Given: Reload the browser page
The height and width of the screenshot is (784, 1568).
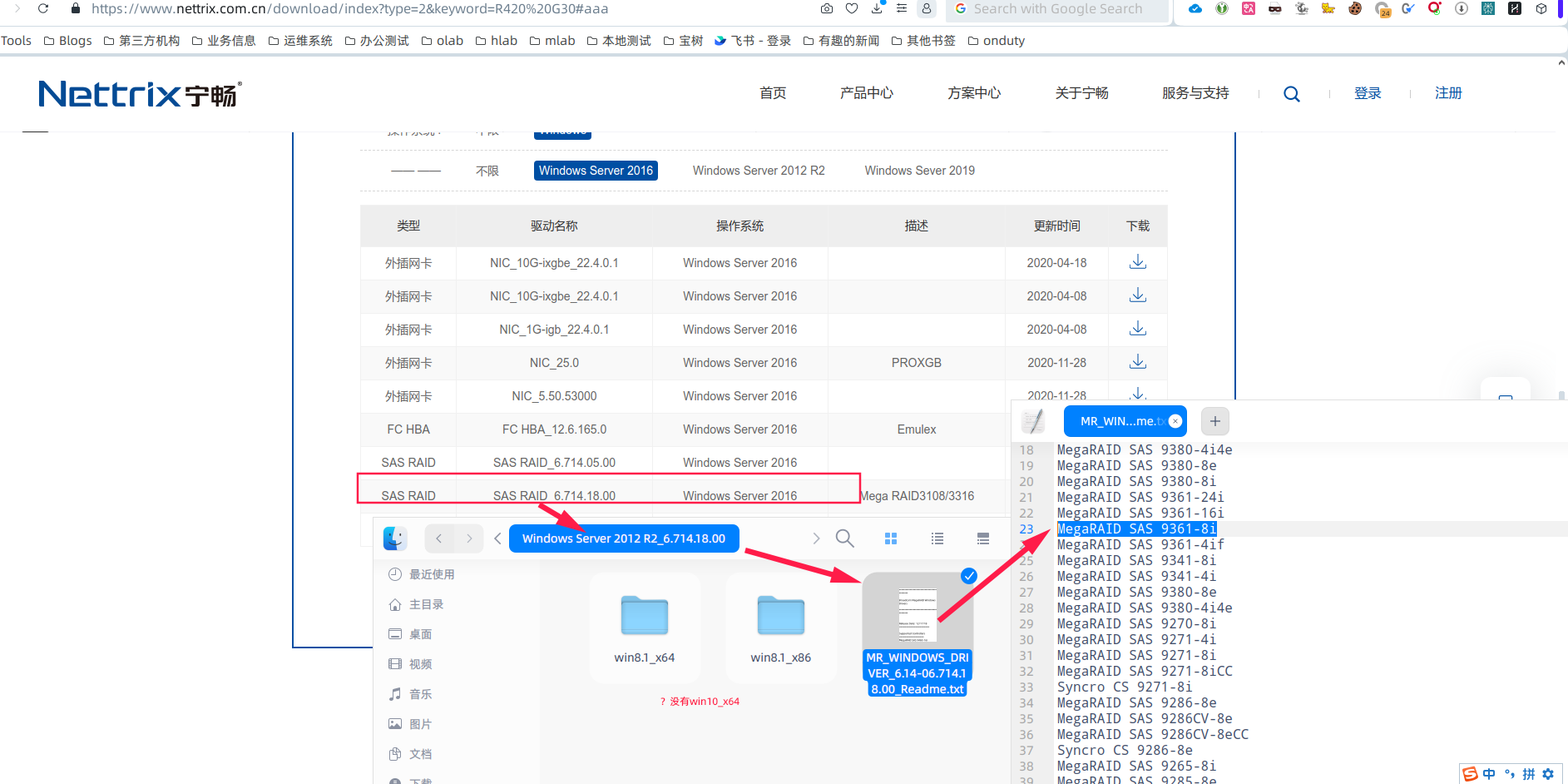Looking at the screenshot, I should click(43, 8).
